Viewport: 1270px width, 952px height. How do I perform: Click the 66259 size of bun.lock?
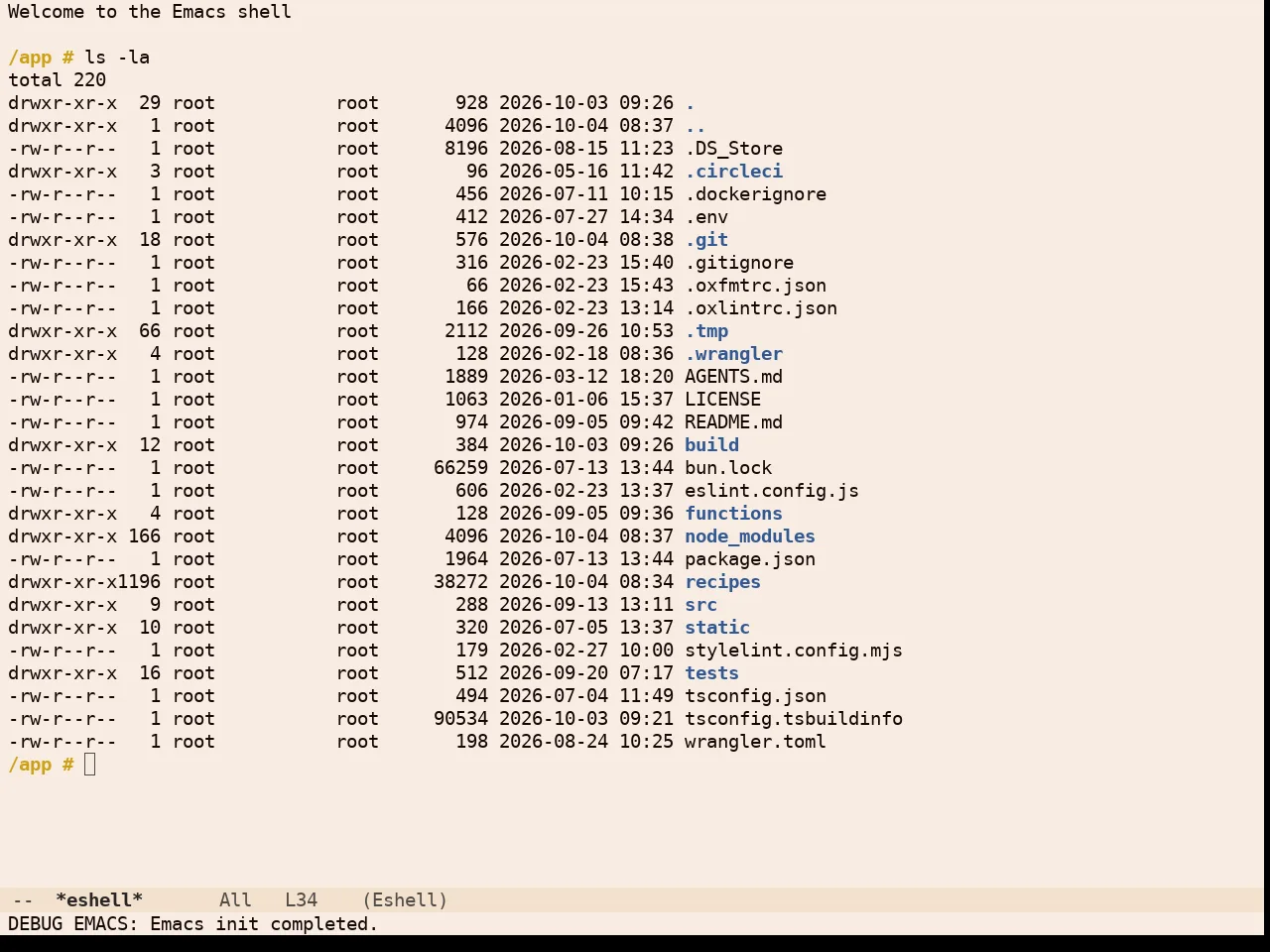(x=460, y=468)
